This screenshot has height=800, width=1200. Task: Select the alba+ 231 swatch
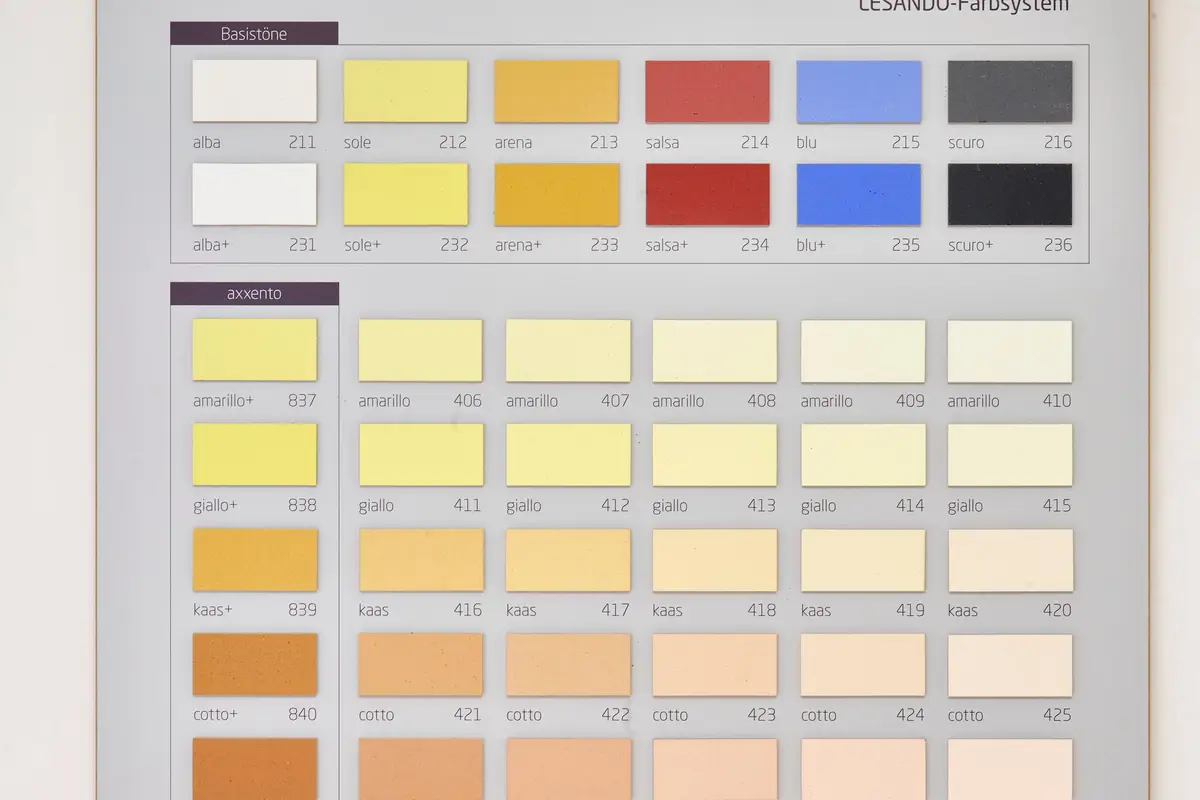pos(255,194)
